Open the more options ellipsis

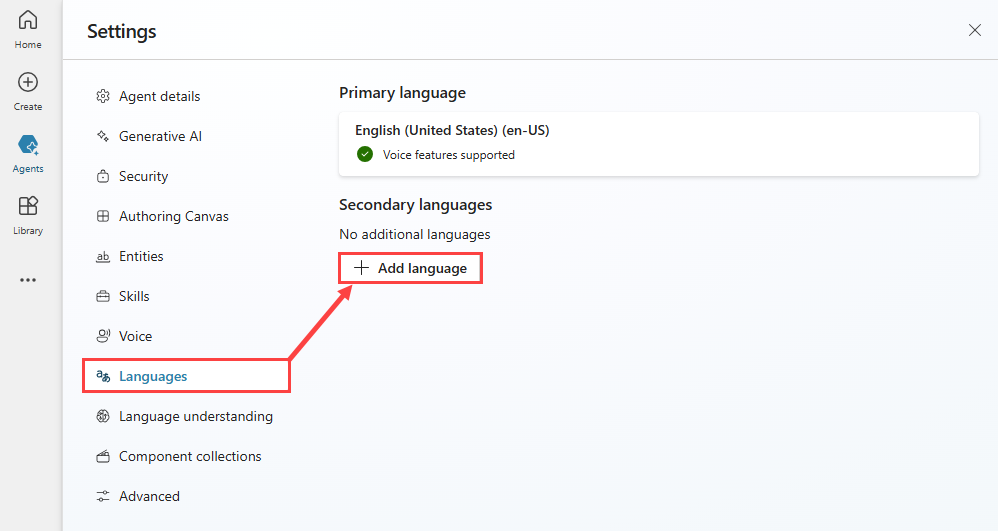[x=28, y=280]
